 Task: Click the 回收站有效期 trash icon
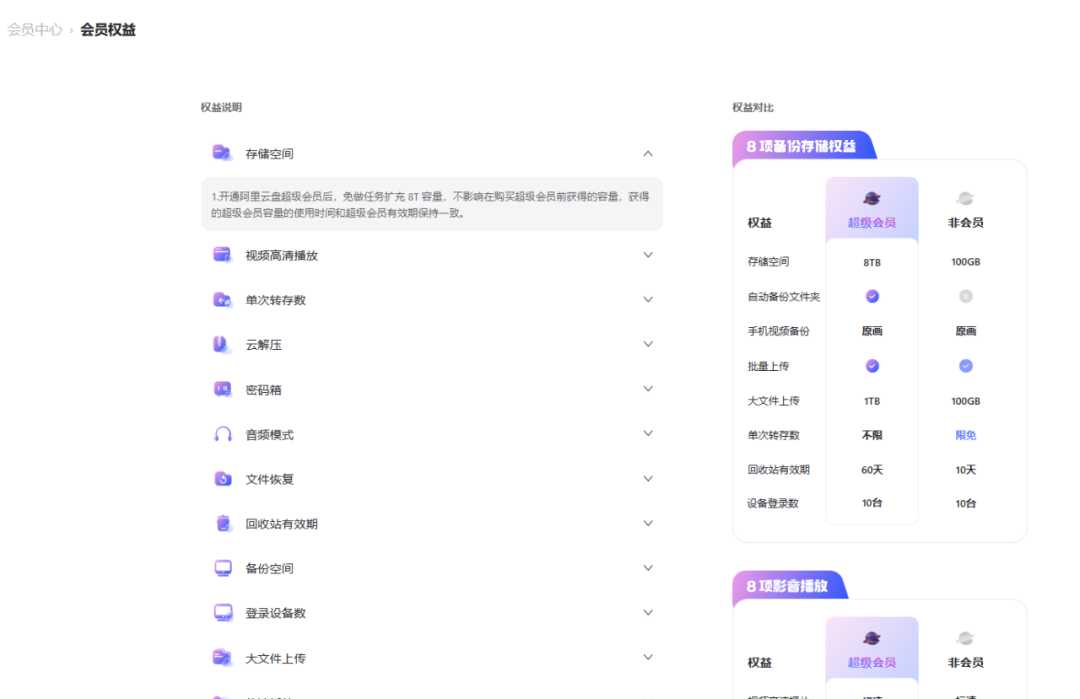pos(222,523)
